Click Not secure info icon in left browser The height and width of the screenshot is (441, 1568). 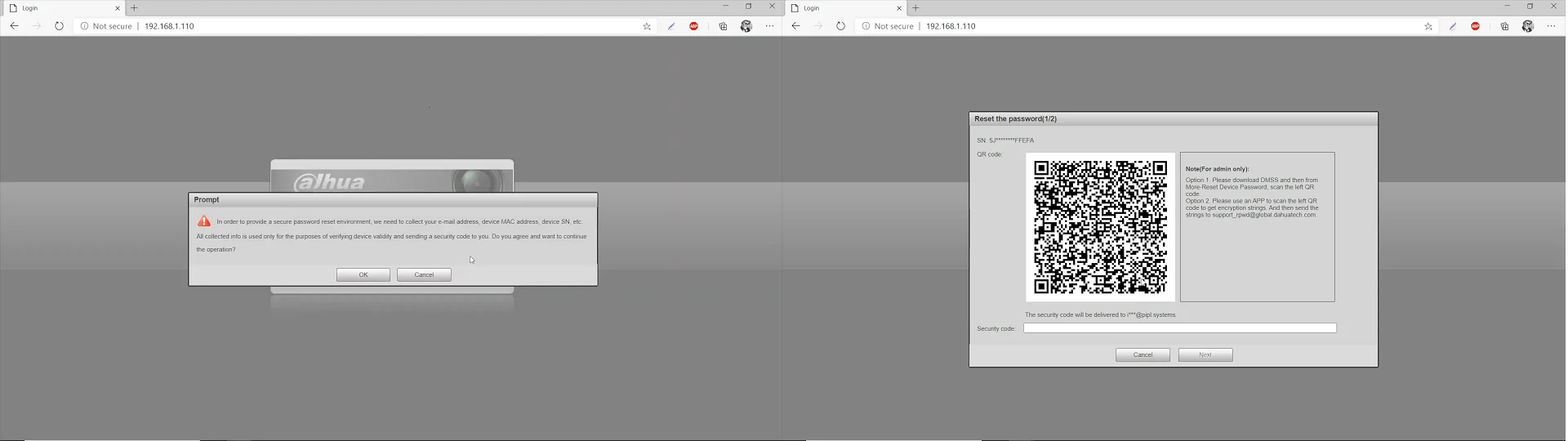[x=84, y=26]
